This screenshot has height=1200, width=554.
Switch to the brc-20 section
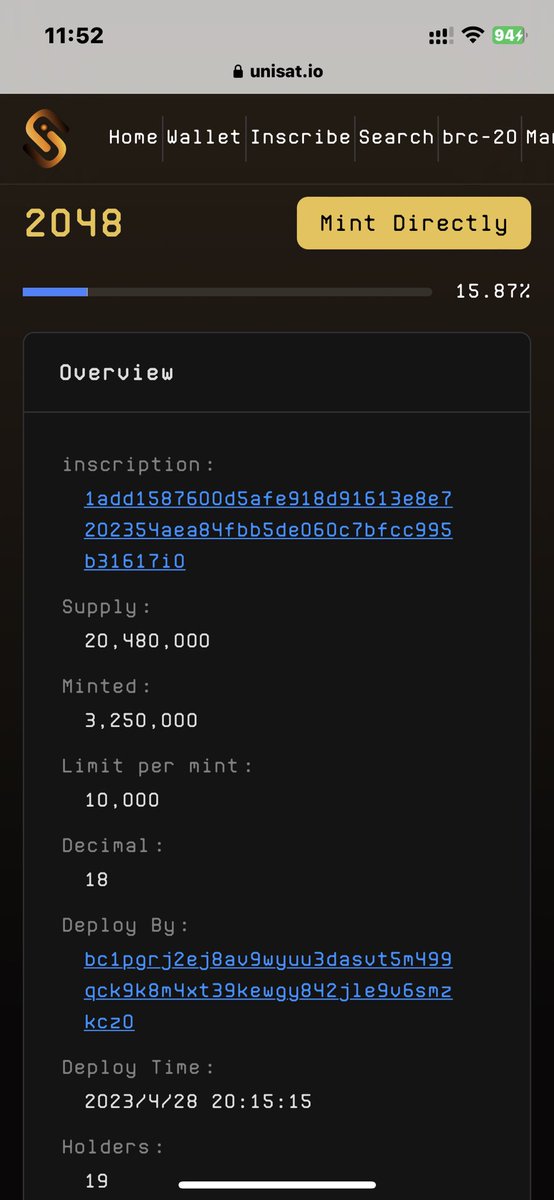pyautogui.click(x=479, y=137)
